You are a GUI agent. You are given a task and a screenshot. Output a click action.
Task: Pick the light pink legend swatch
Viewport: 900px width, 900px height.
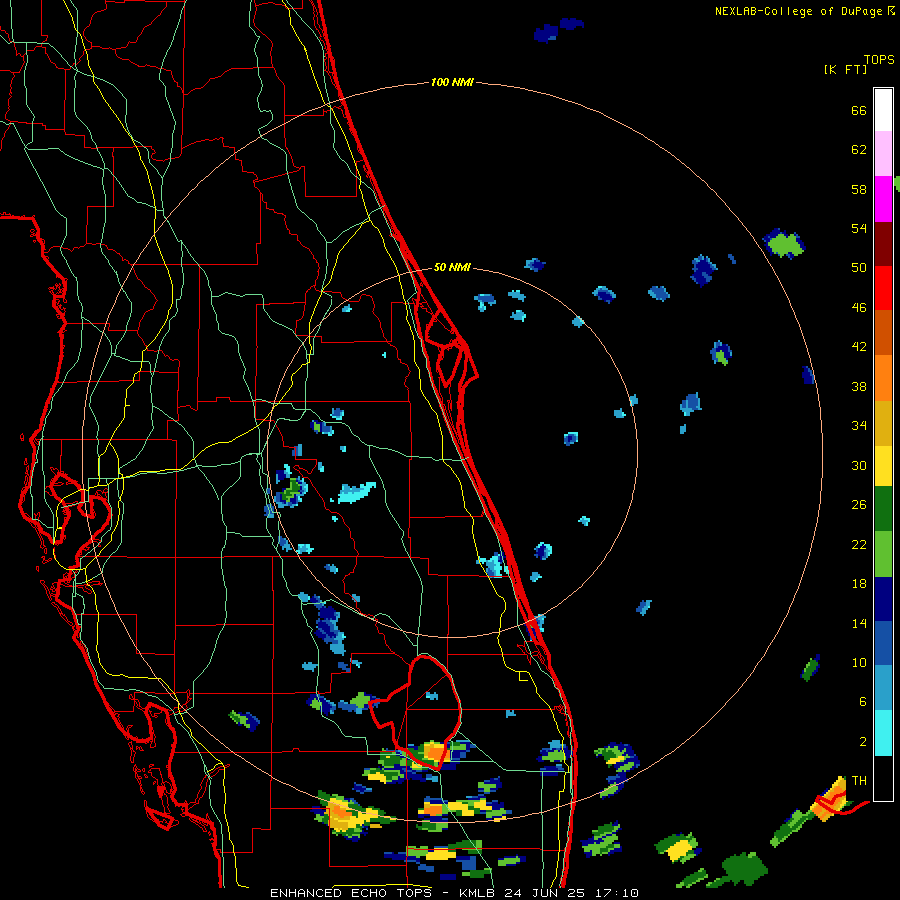coord(883,154)
